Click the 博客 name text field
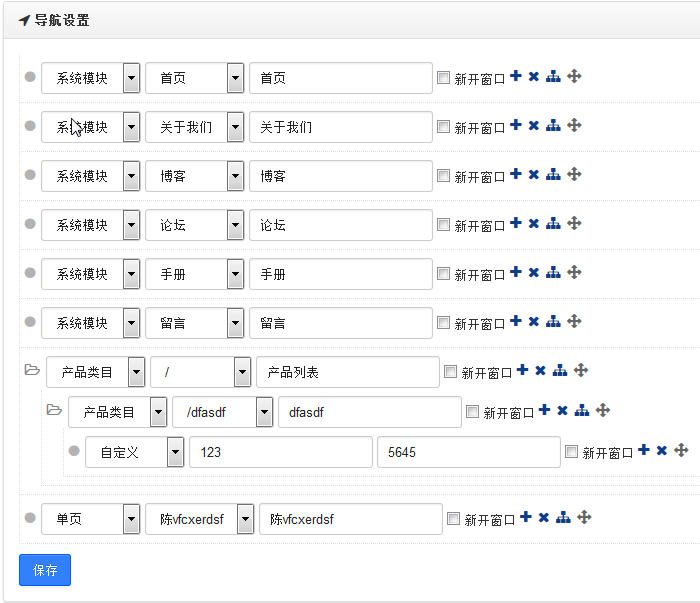The image size is (700, 603). (340, 176)
